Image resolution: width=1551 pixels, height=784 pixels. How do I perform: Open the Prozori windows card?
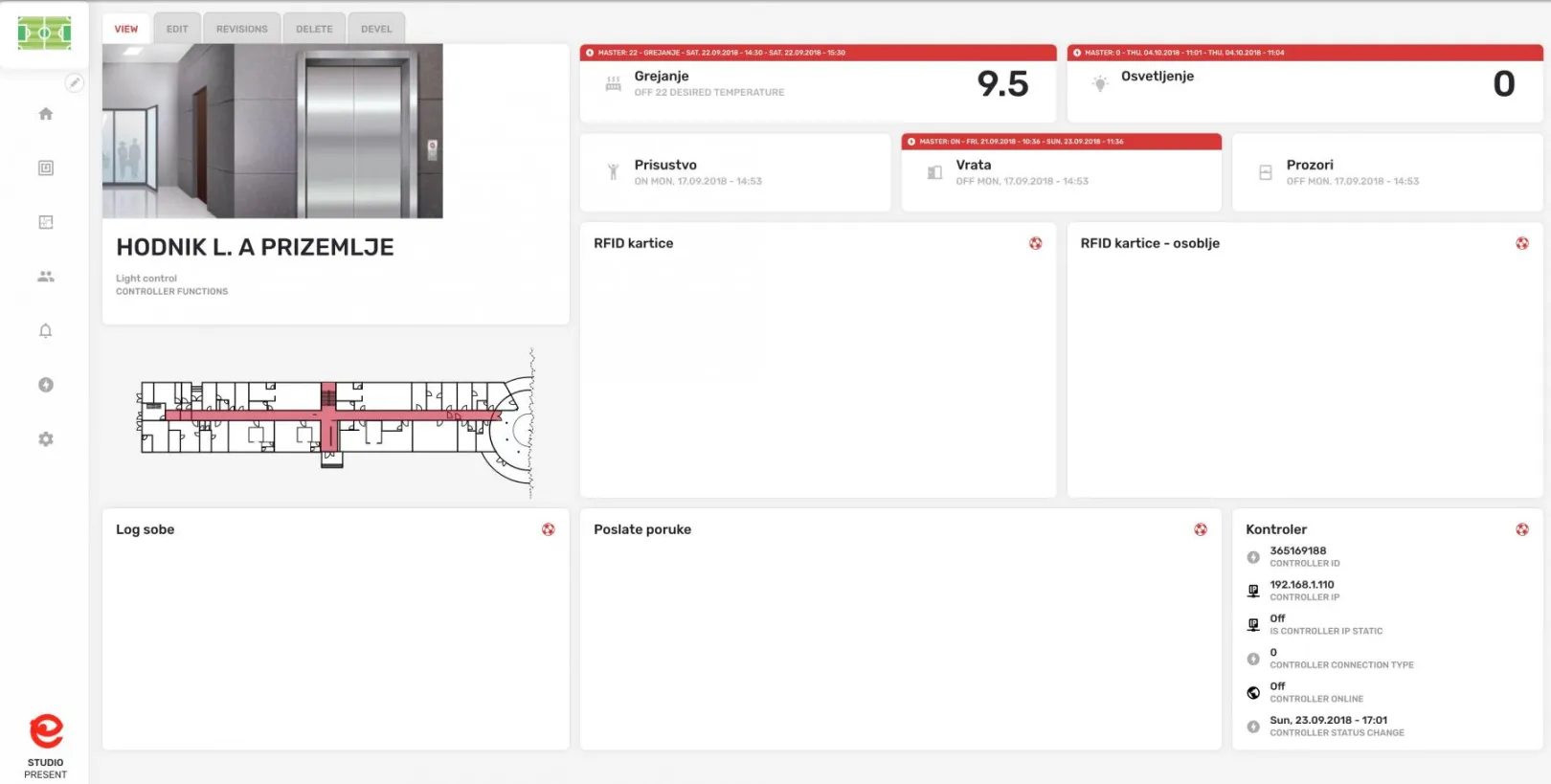click(1387, 172)
